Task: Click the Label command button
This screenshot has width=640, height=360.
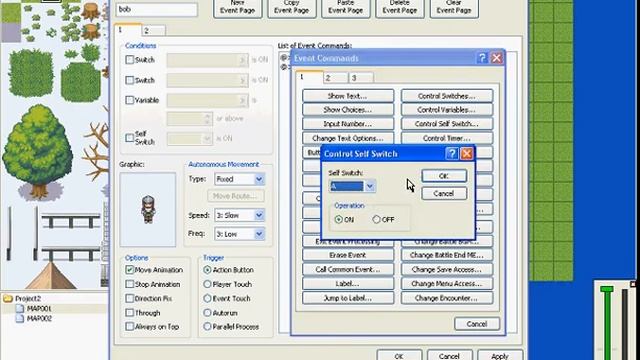Action: point(348,284)
